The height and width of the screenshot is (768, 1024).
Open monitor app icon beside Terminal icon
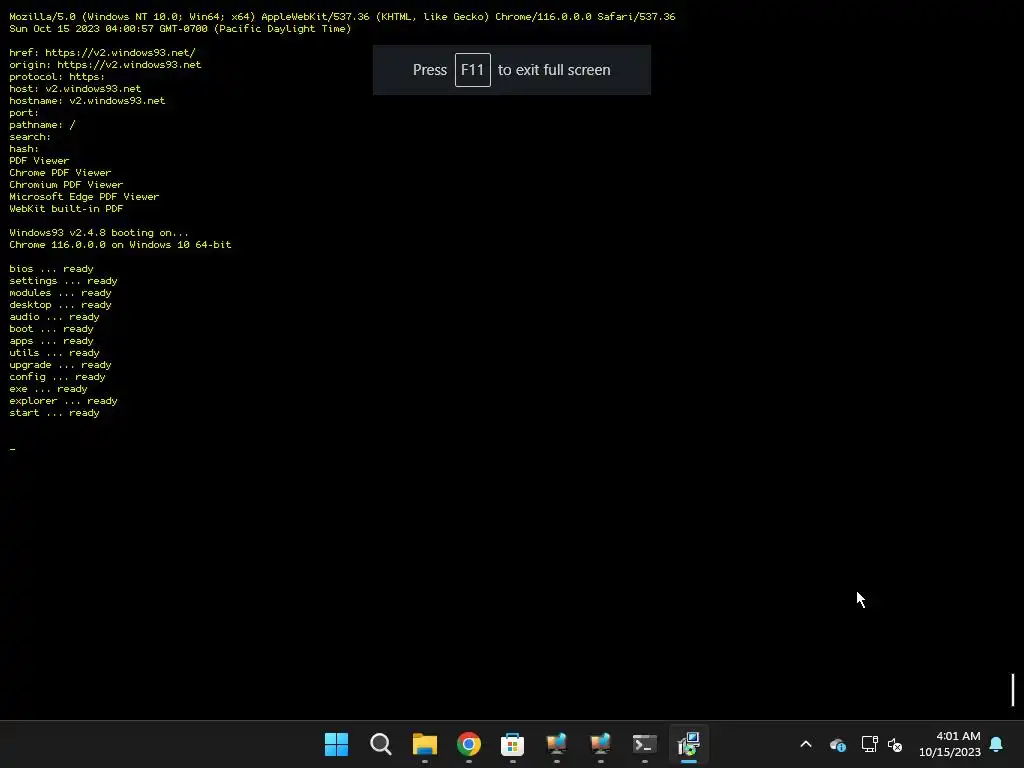coord(600,744)
